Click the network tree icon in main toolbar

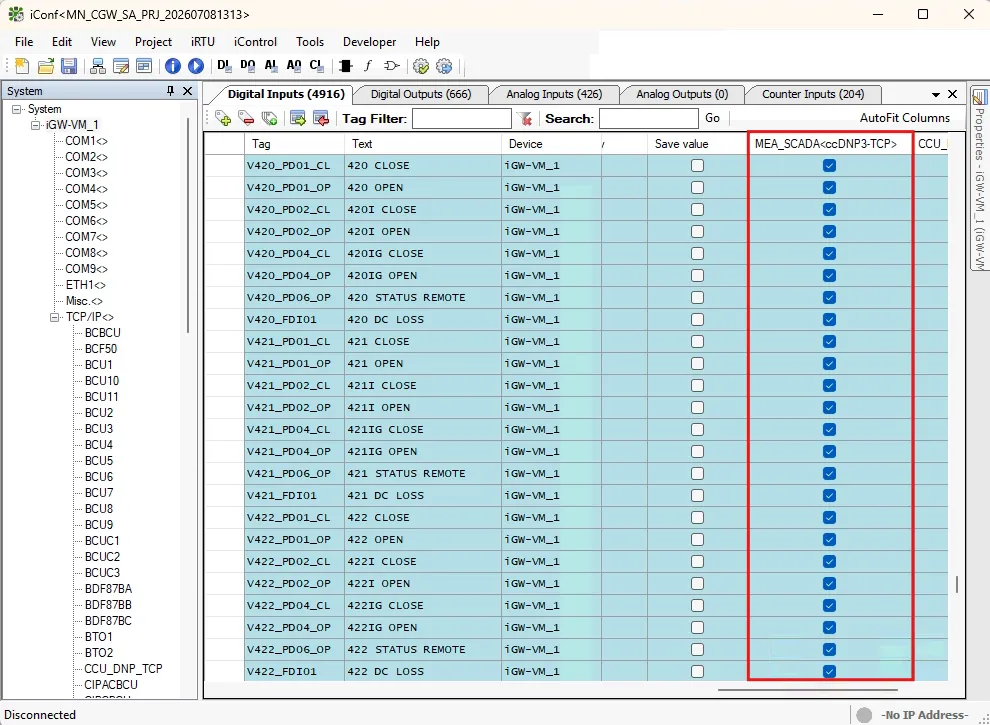pos(98,66)
